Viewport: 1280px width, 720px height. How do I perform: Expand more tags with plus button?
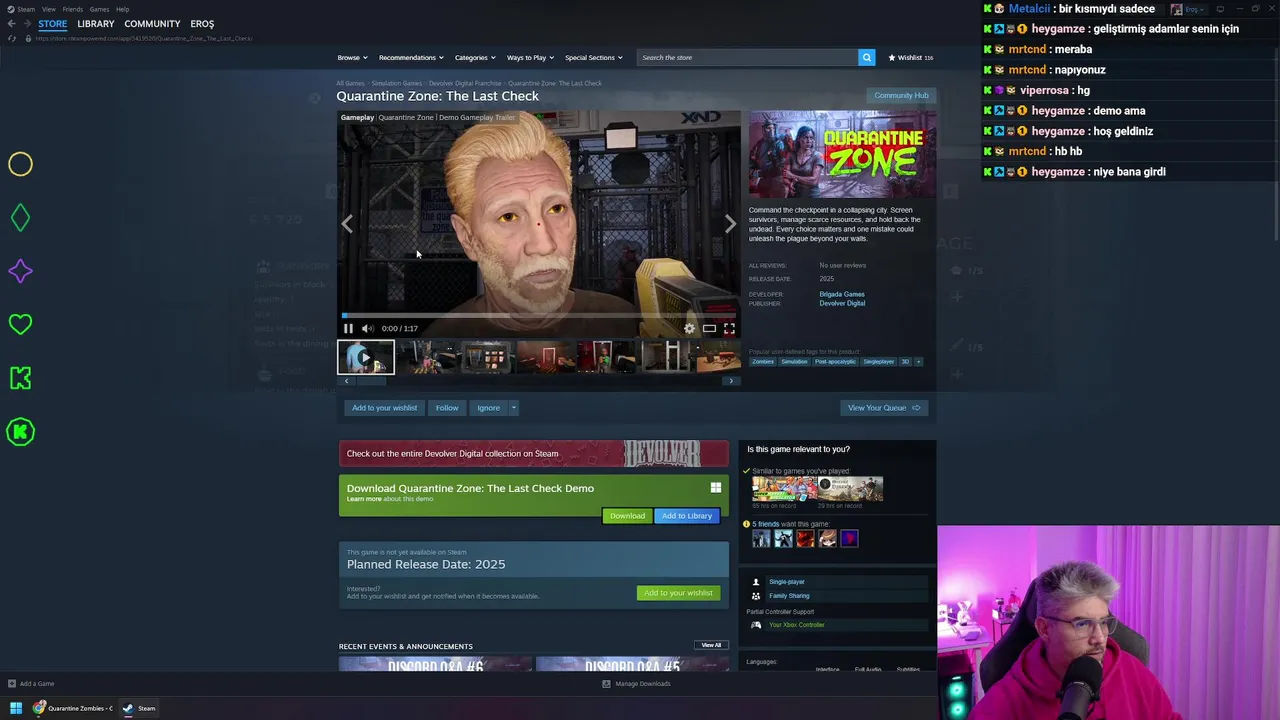pyautogui.click(x=918, y=362)
